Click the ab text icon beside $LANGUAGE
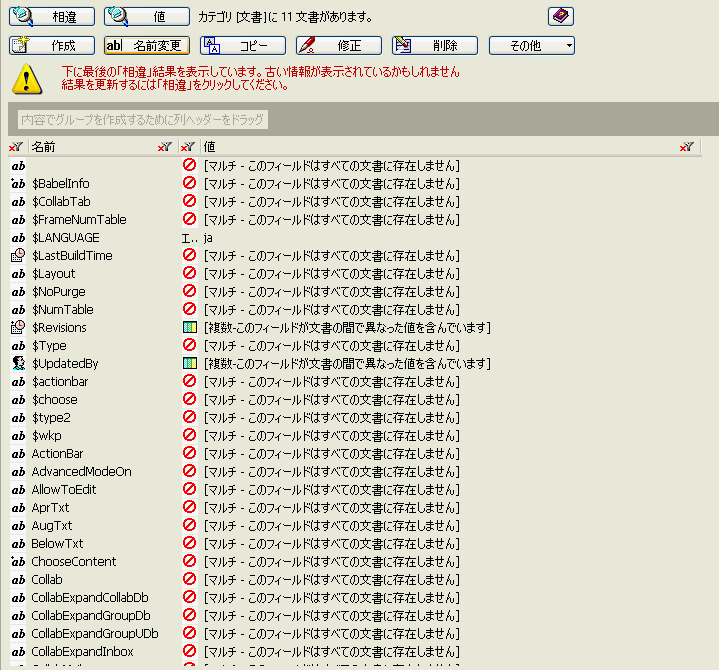719x670 pixels. click(17, 238)
